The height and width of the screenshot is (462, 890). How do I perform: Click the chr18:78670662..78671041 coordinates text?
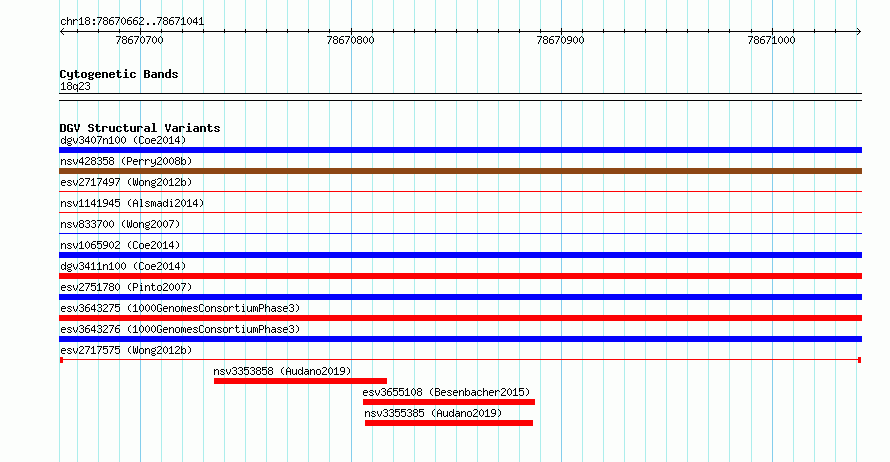tap(132, 22)
